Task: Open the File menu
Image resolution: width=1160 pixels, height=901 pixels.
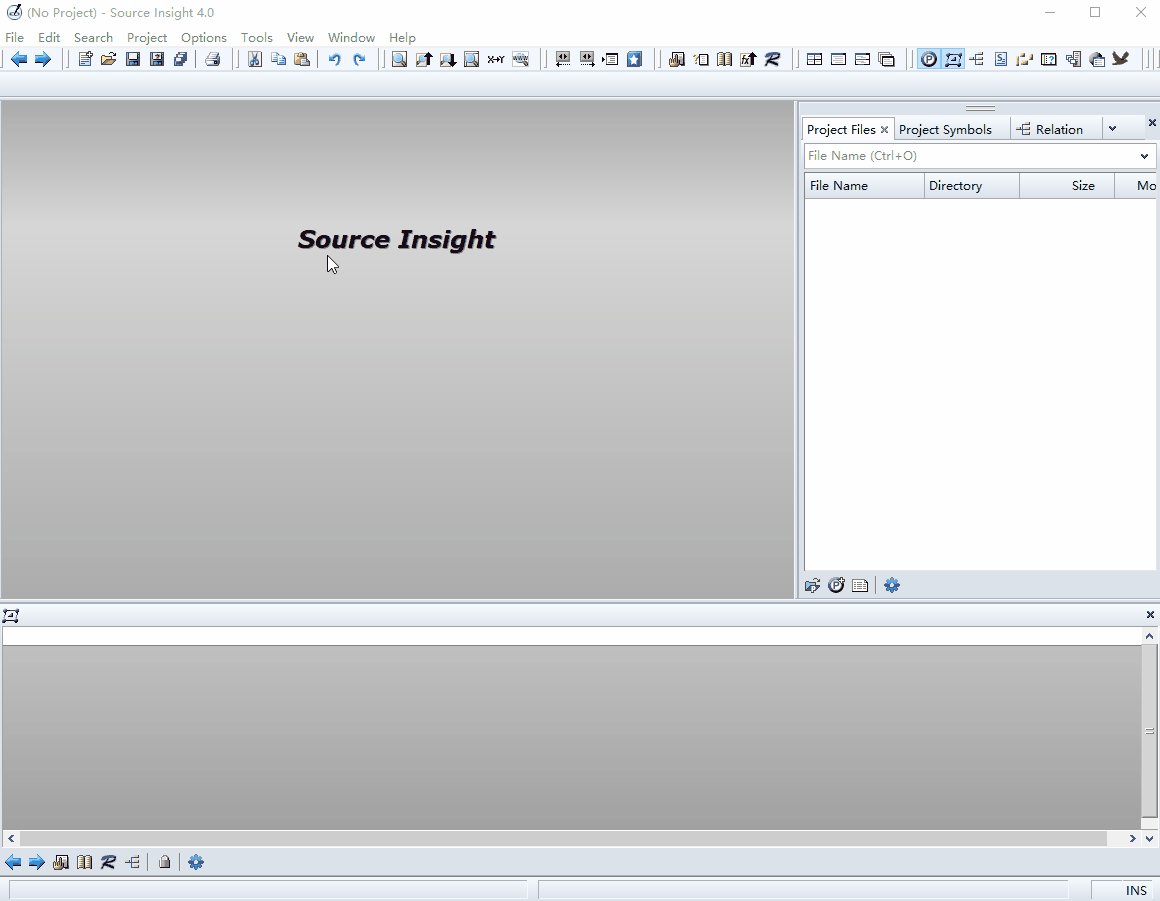Action: coord(14,37)
